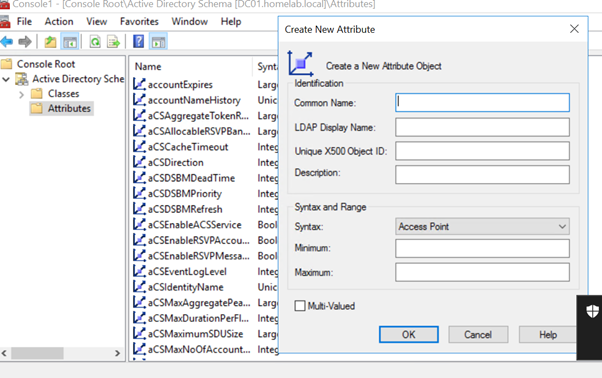
Task: Open the Action menu
Action: click(59, 21)
